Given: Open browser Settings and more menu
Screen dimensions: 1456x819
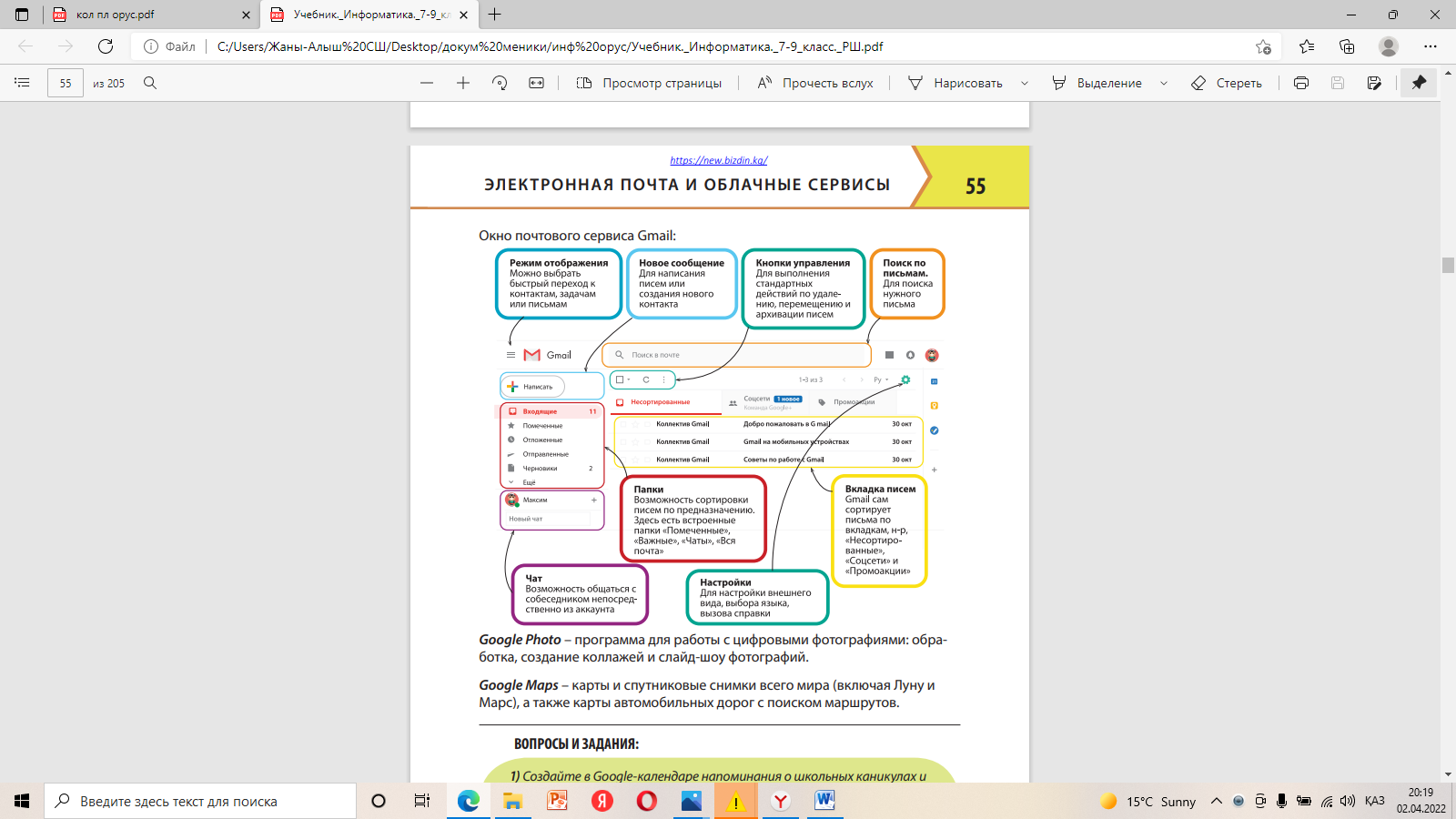Looking at the screenshot, I should (1431, 46).
